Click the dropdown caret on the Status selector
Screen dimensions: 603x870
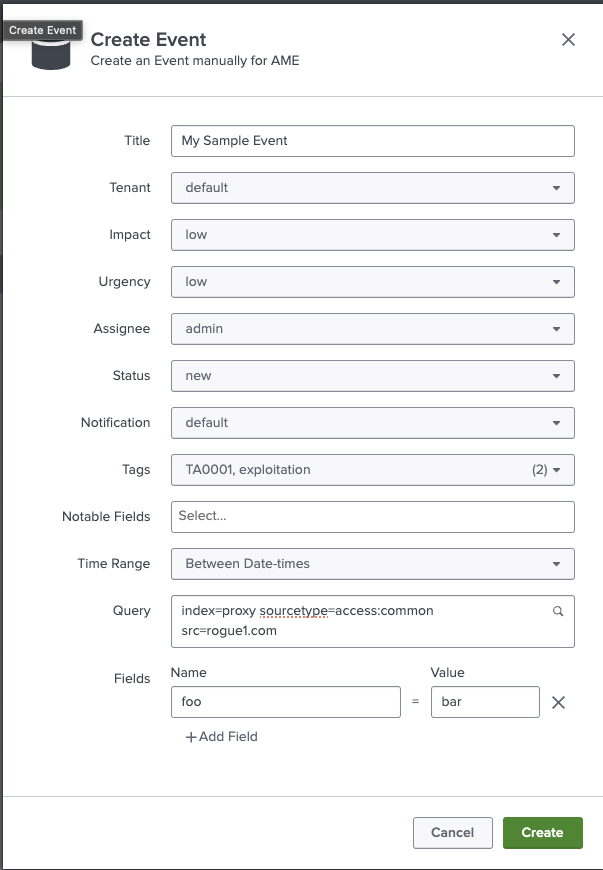tap(559, 375)
